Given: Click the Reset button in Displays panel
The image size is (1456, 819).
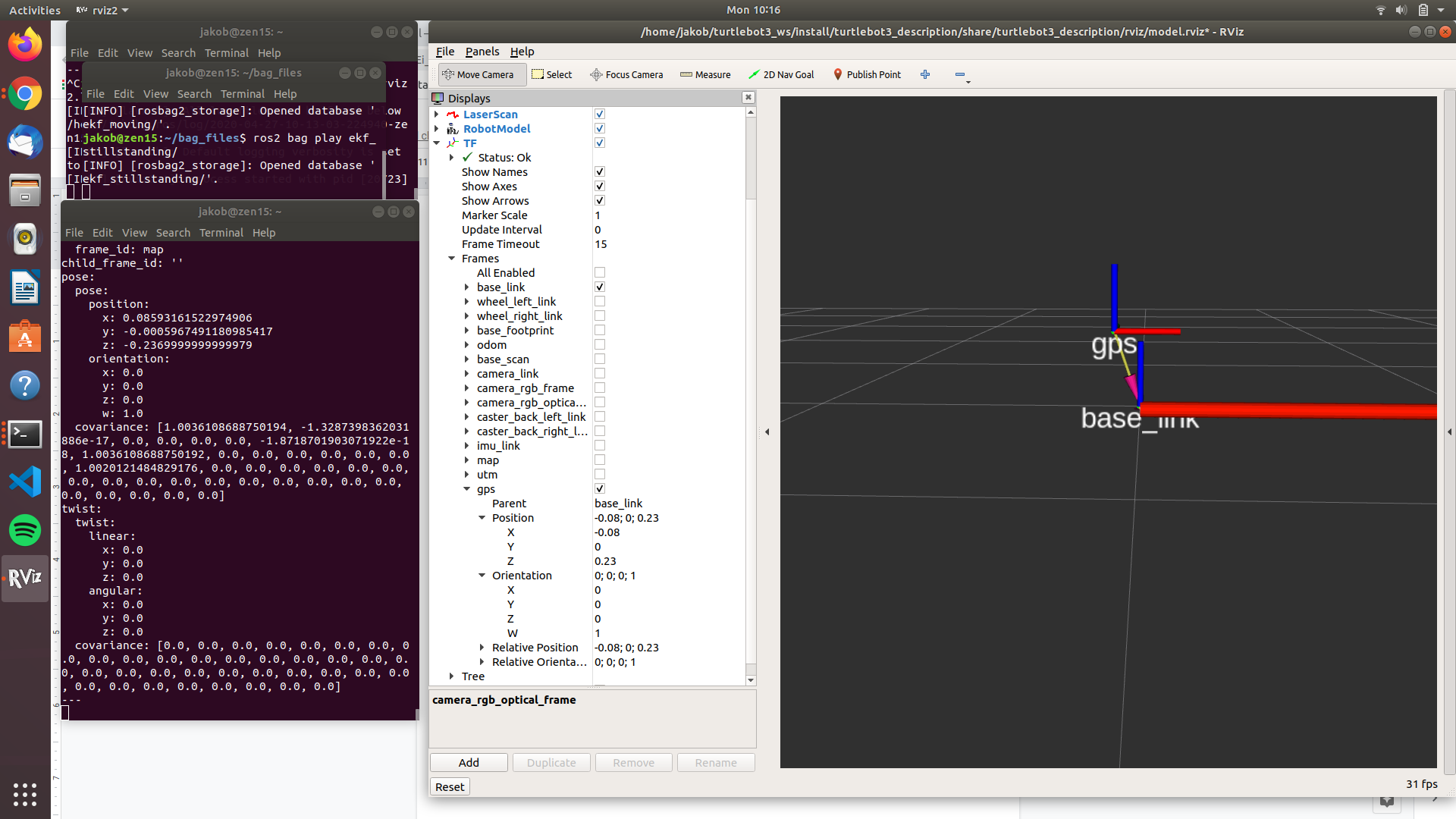Looking at the screenshot, I should coord(450,786).
